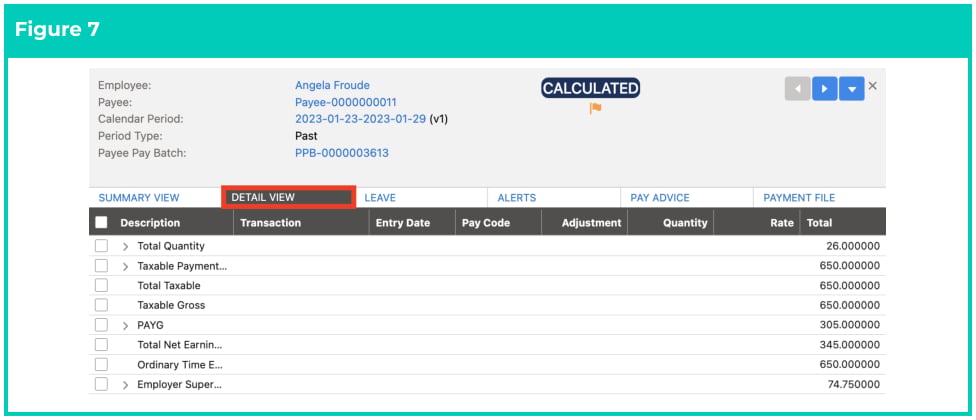Check the Total Quantity row checkbox
Screen dimensions: 976x420
(101, 246)
